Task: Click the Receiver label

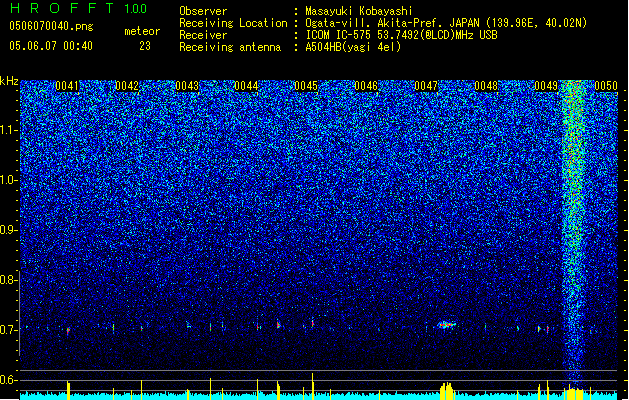Action: point(203,35)
